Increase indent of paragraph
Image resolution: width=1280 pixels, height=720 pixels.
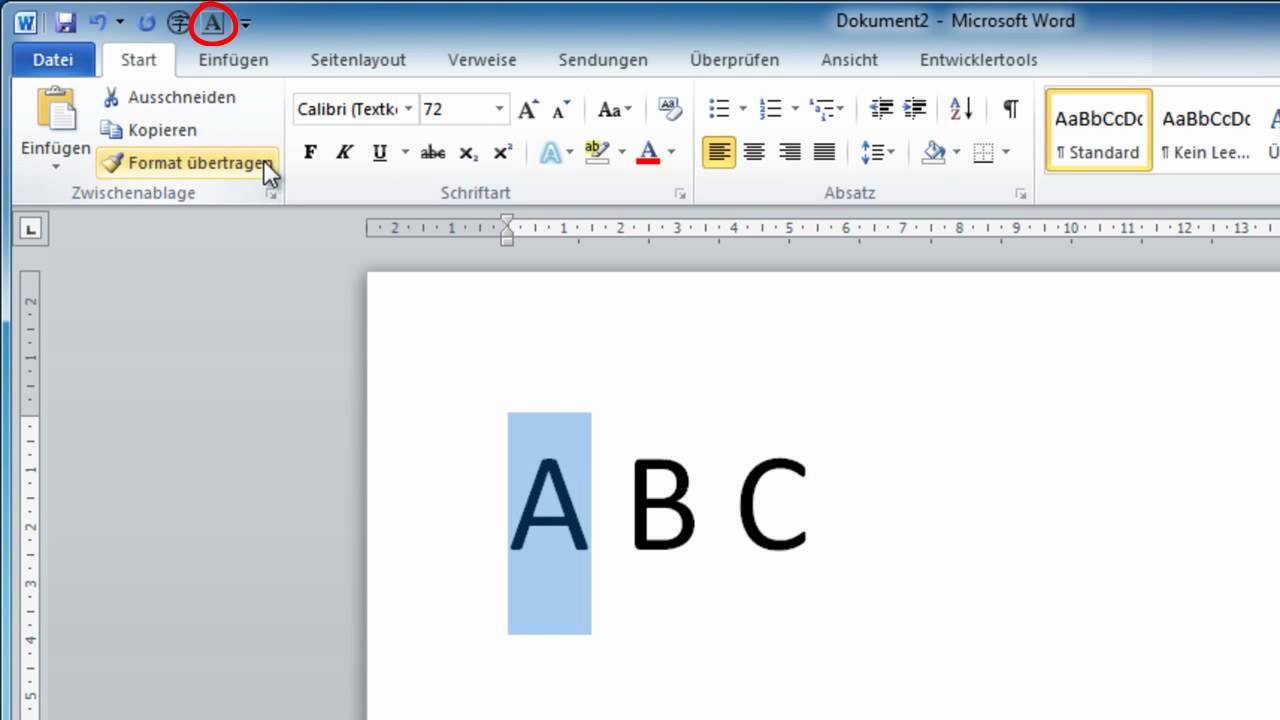point(914,108)
